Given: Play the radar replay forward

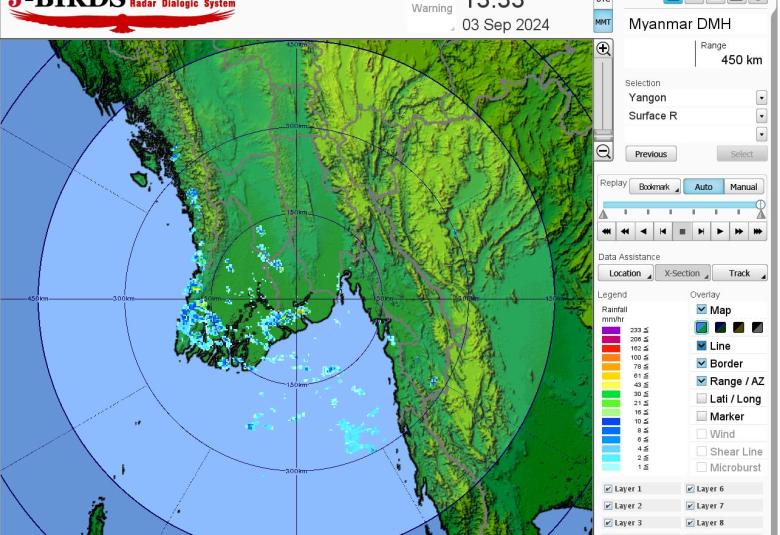Looking at the screenshot, I should point(720,231).
